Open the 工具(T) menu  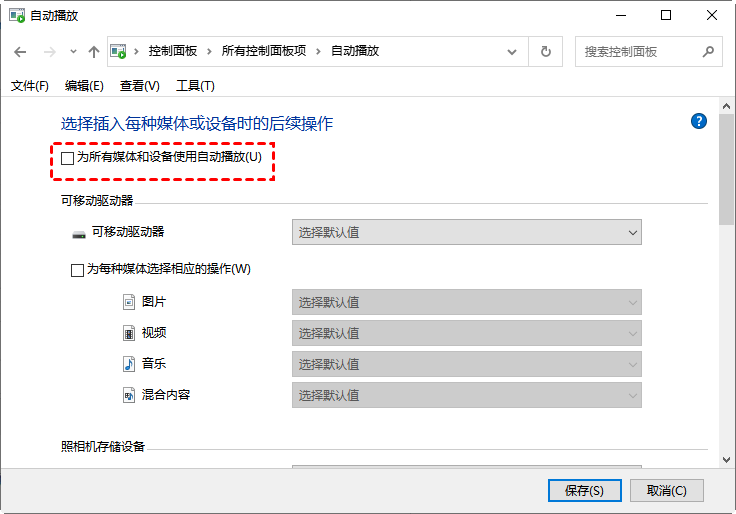click(194, 86)
